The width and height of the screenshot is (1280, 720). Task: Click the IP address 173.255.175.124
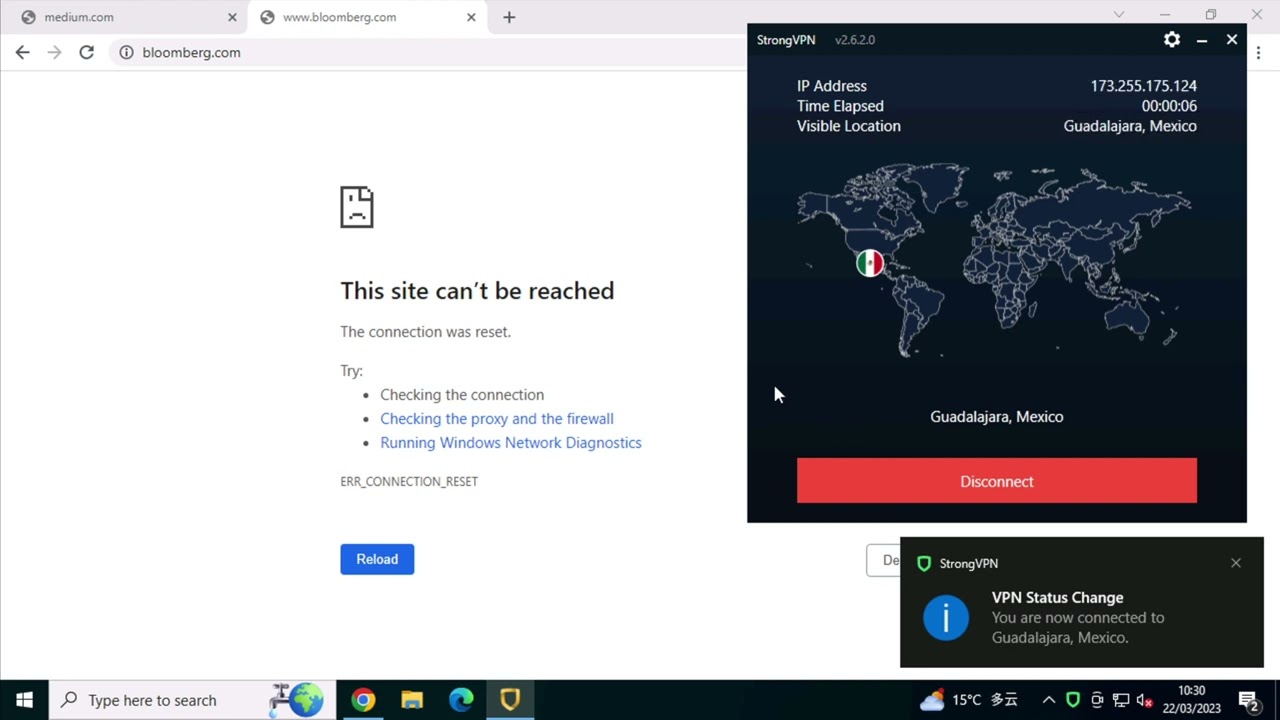click(1144, 86)
